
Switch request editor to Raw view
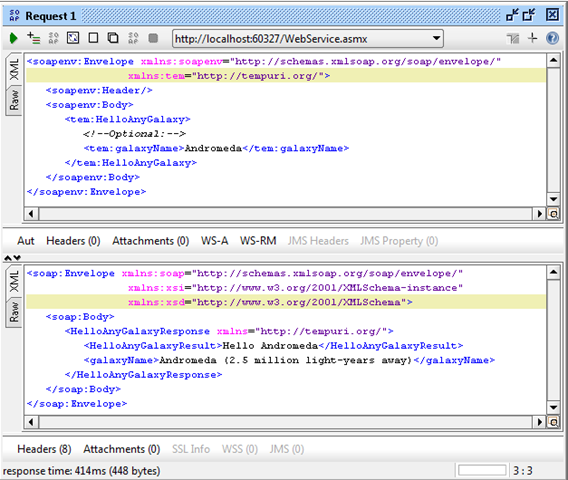click(14, 100)
